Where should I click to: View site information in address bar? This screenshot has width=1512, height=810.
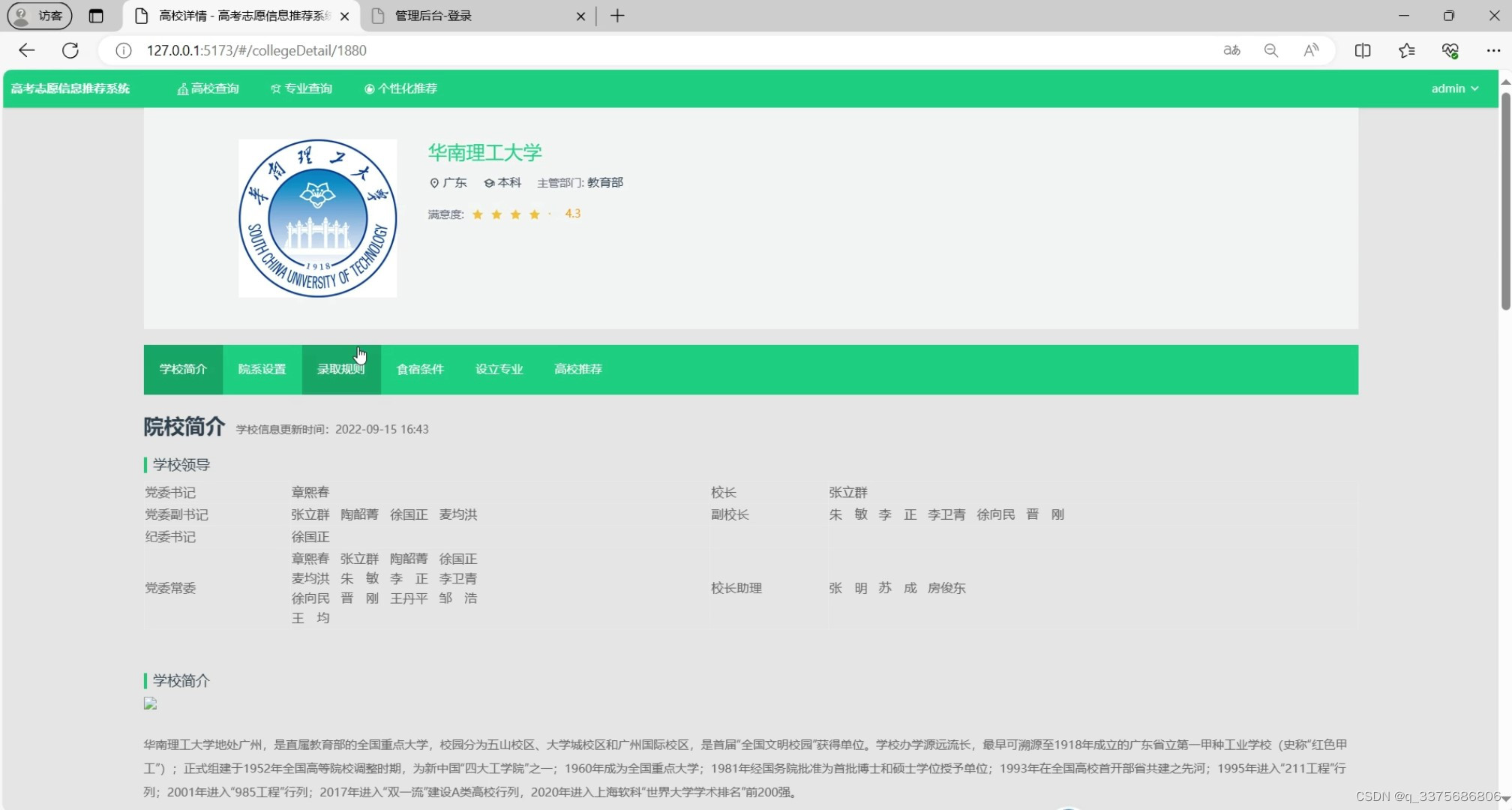click(123, 50)
